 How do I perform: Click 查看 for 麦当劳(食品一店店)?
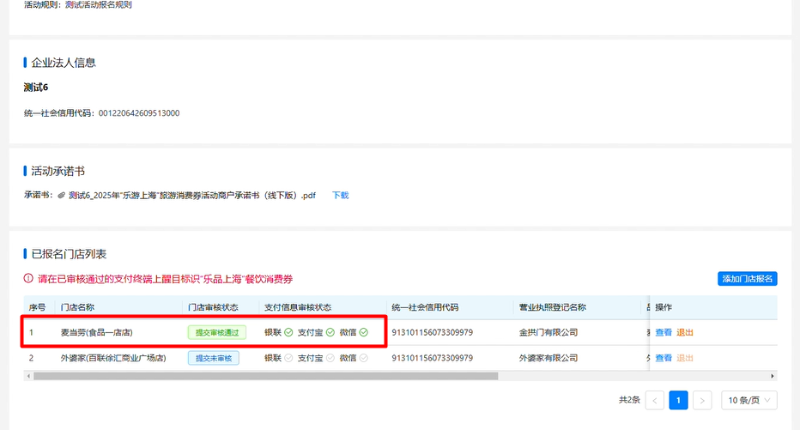click(x=663, y=332)
